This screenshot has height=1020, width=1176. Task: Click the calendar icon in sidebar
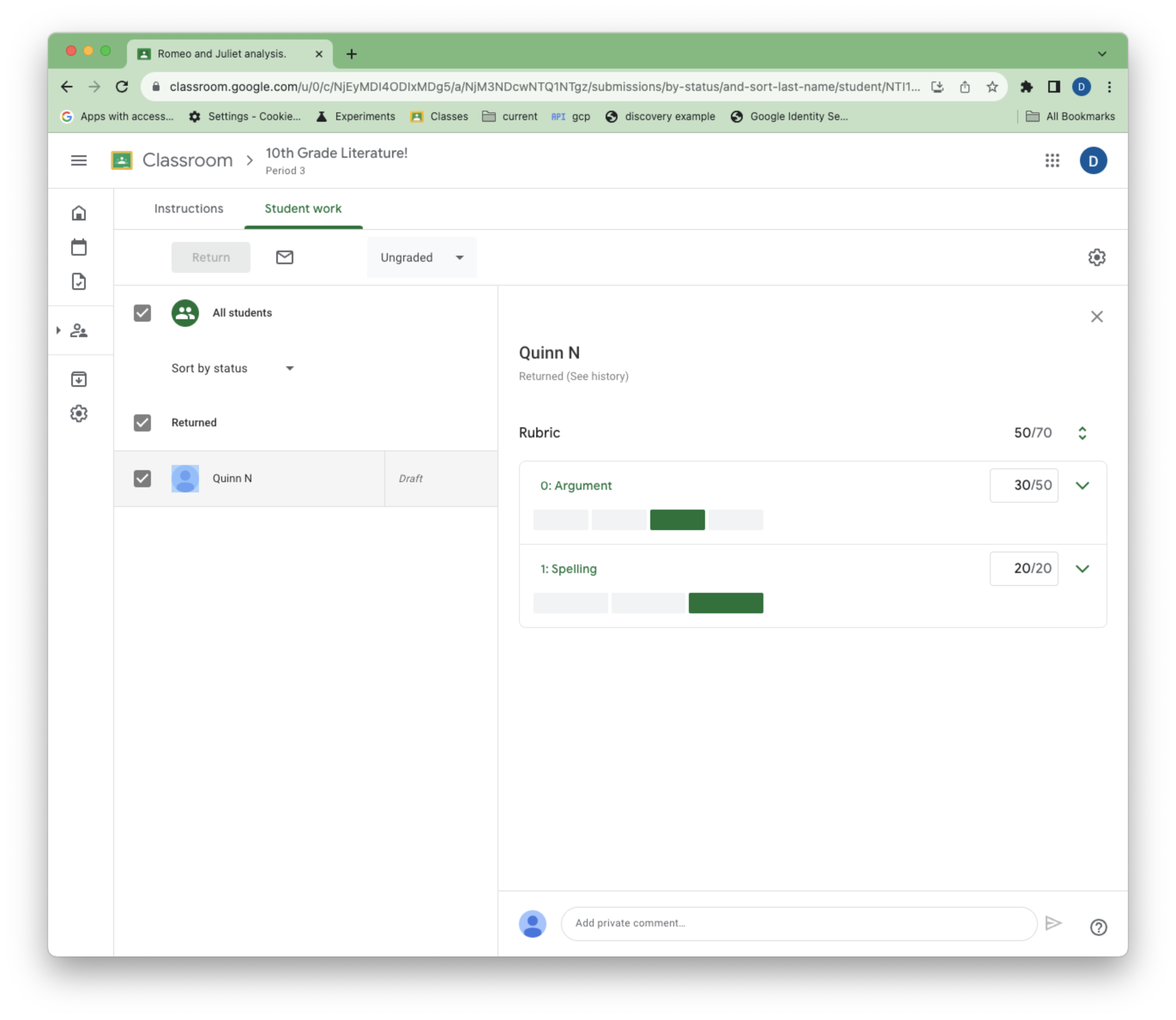(x=80, y=247)
